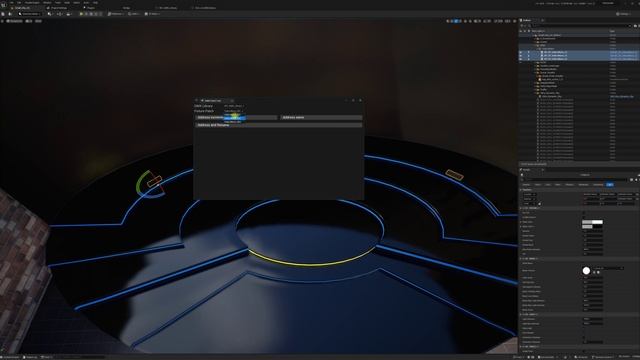Click the maximize viewport icon
This screenshot has height=360, width=640.
pos(514,21)
